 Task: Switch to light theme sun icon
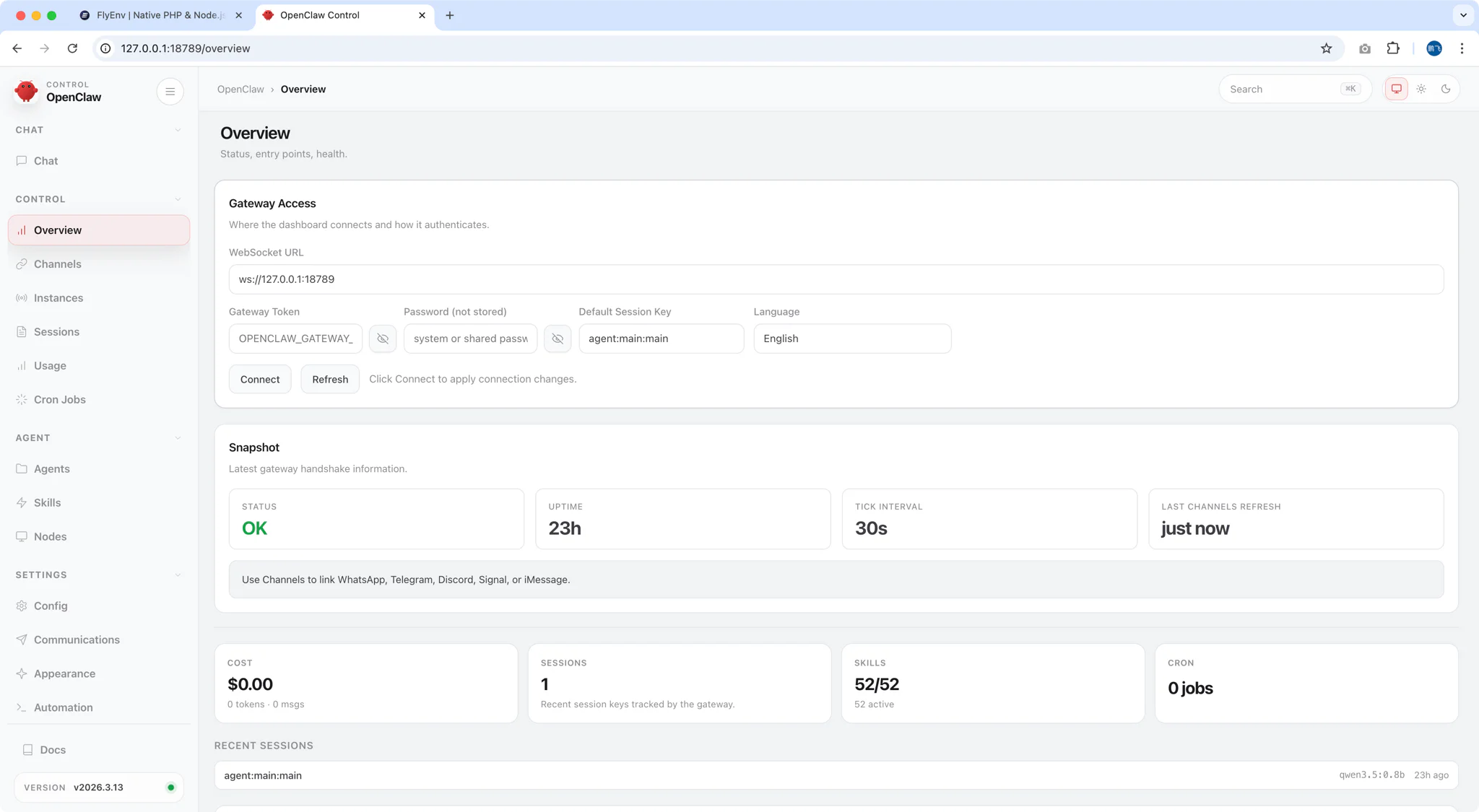pyautogui.click(x=1421, y=89)
